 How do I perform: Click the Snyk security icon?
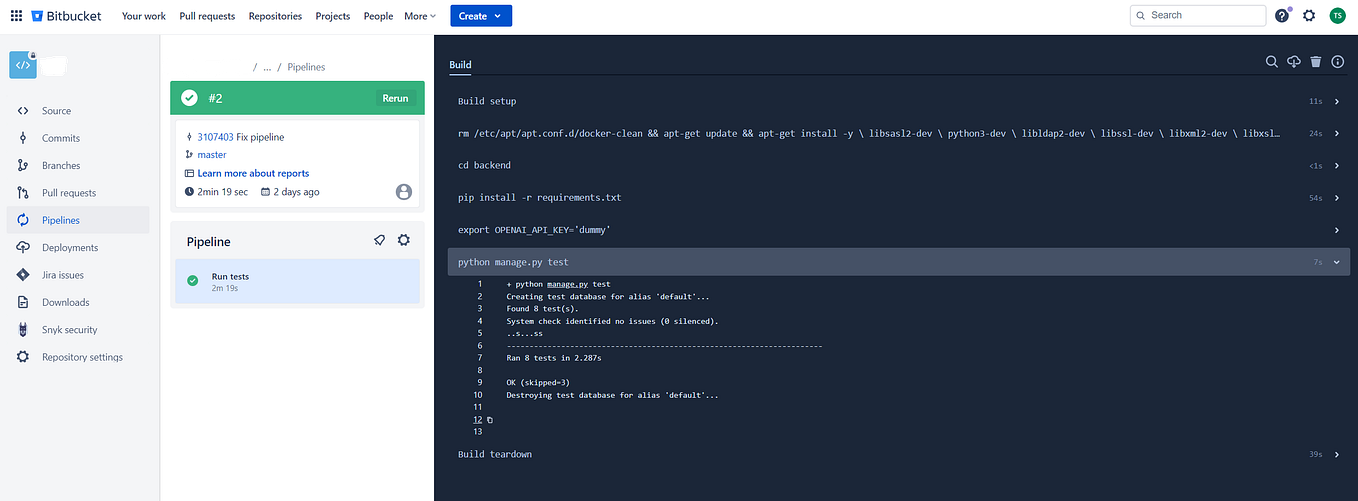coord(23,329)
